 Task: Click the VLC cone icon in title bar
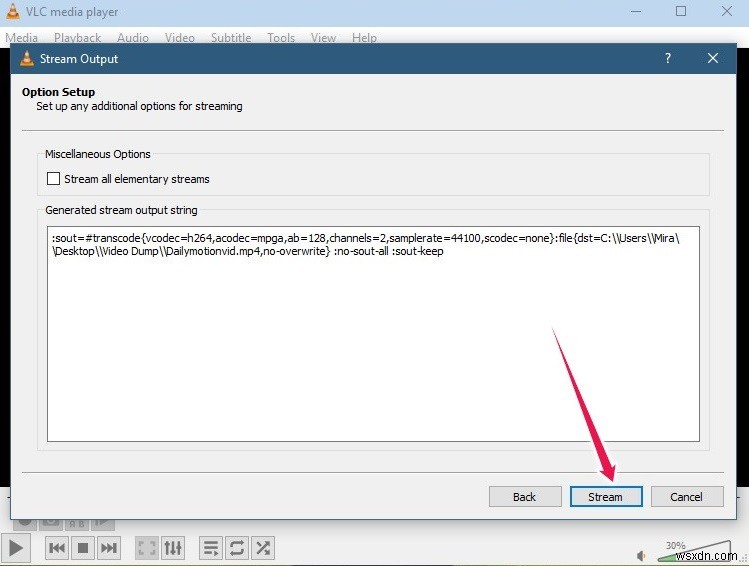click(x=12, y=11)
